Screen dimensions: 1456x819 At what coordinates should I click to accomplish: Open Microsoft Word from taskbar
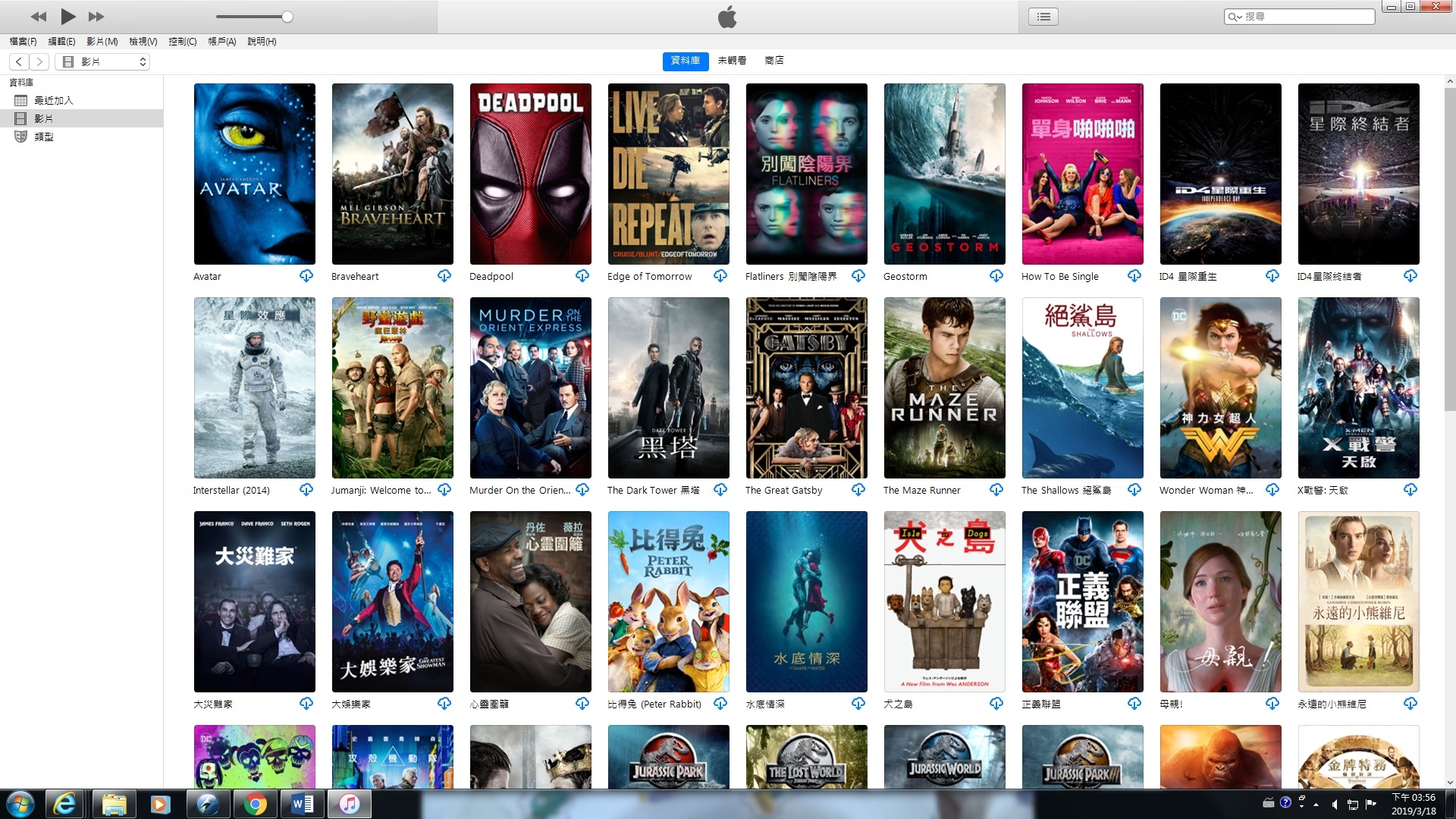pyautogui.click(x=303, y=804)
